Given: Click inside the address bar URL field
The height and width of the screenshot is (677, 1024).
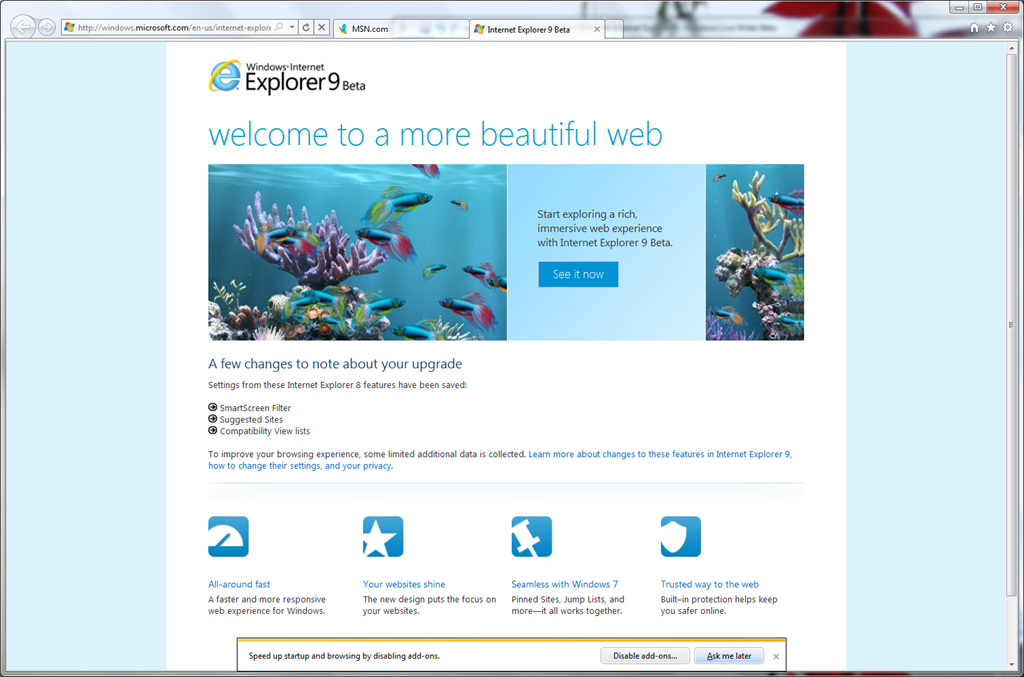Looking at the screenshot, I should tap(174, 27).
